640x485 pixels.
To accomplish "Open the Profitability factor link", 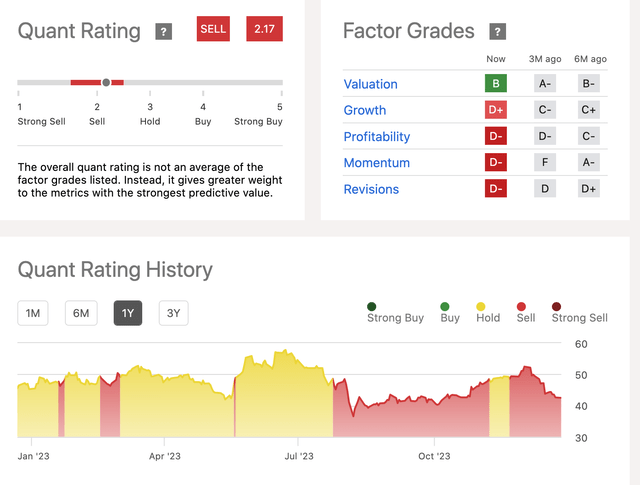I will pos(376,136).
